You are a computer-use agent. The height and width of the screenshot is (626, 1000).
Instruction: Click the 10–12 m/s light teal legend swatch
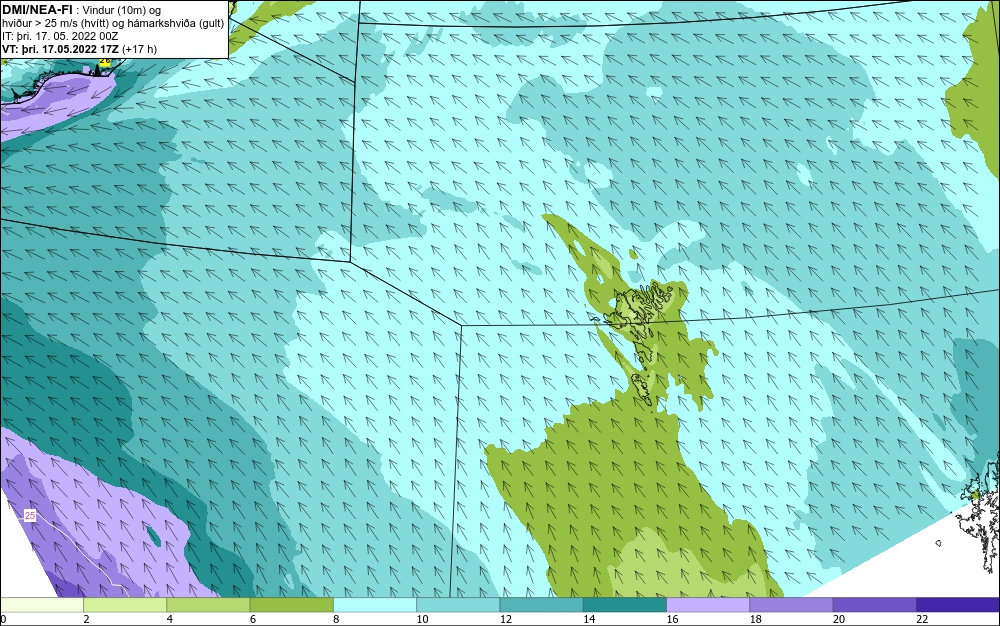(458, 605)
